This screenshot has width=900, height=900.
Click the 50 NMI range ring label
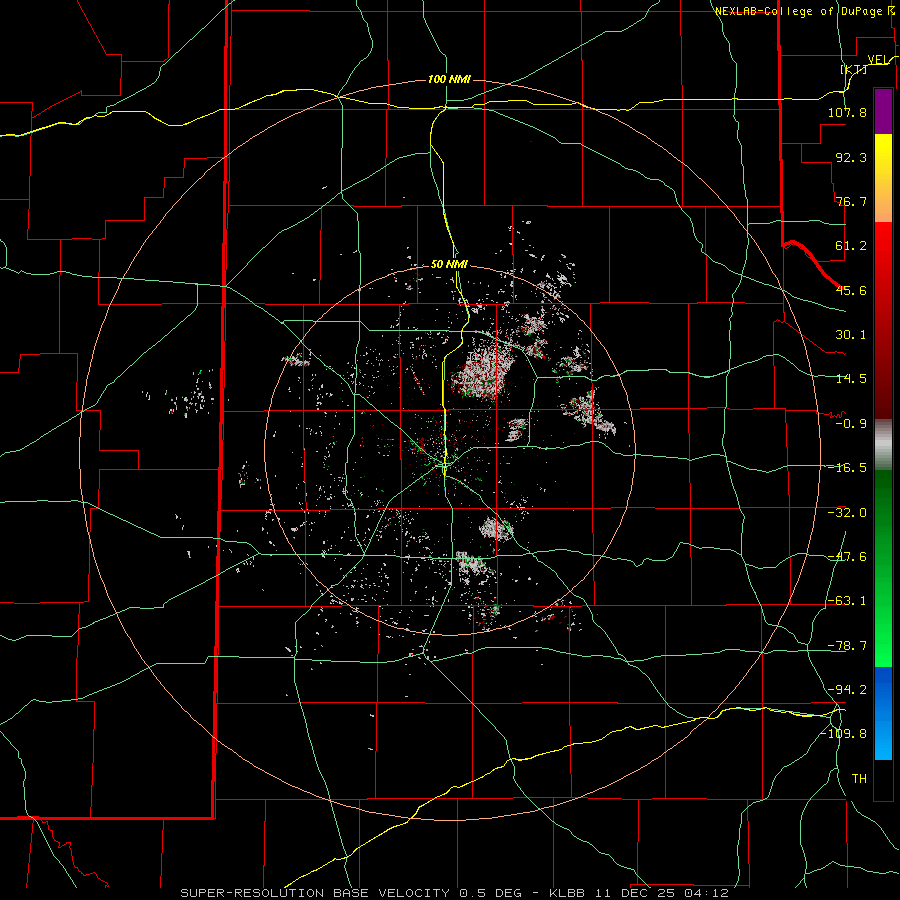tap(449, 265)
